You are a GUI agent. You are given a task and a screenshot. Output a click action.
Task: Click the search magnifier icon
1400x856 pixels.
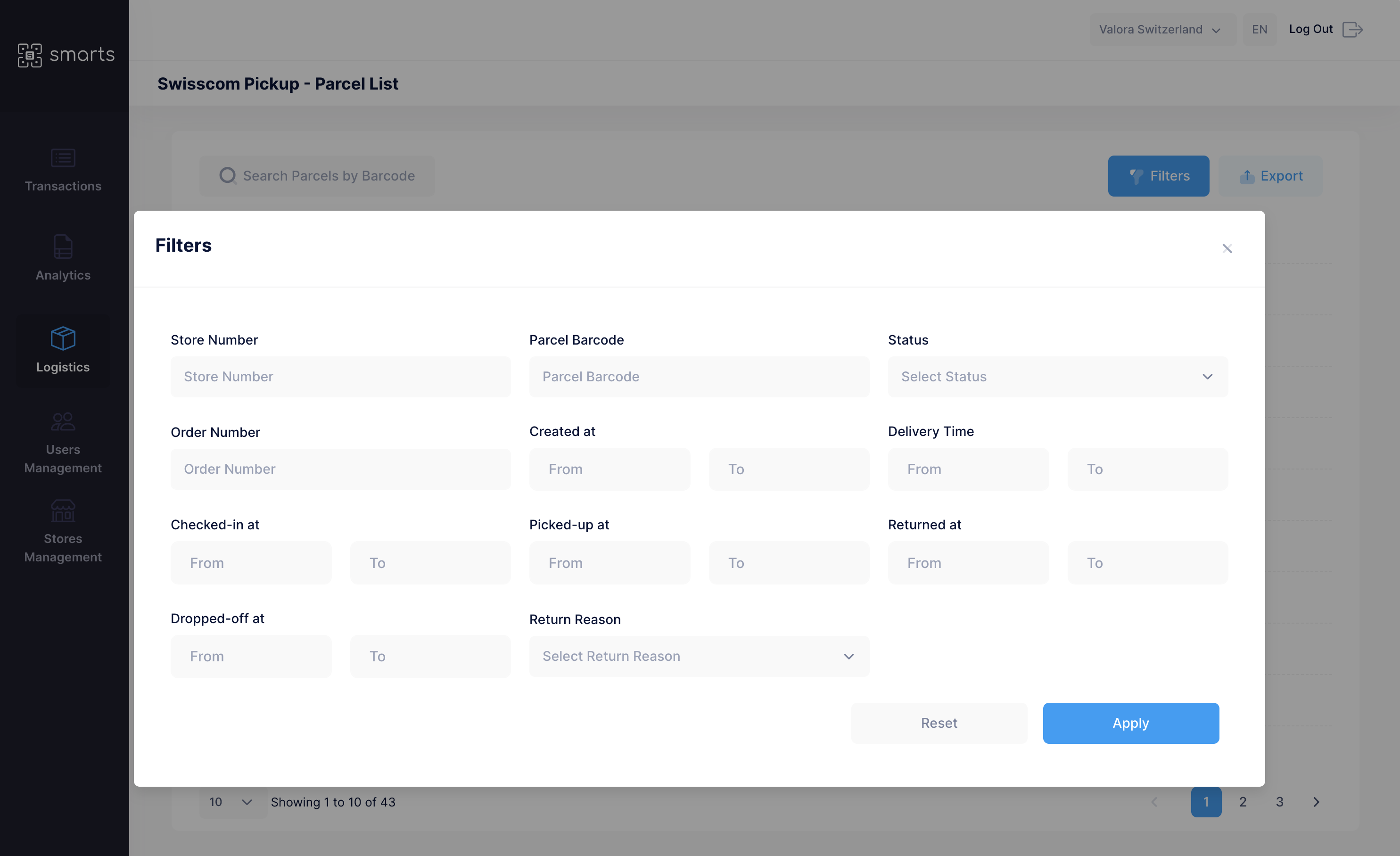coord(228,175)
